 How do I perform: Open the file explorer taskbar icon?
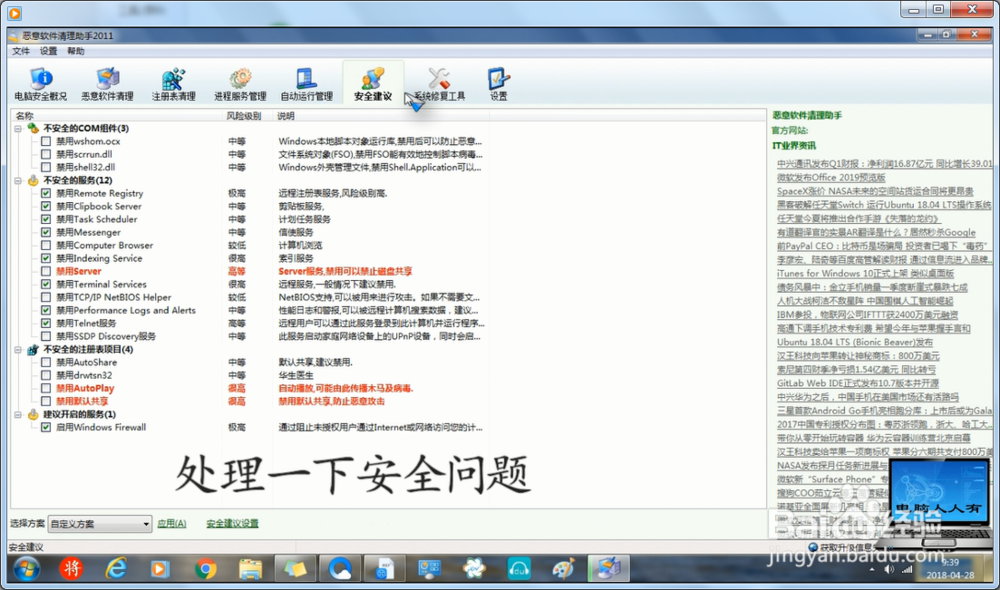pyautogui.click(x=250, y=568)
